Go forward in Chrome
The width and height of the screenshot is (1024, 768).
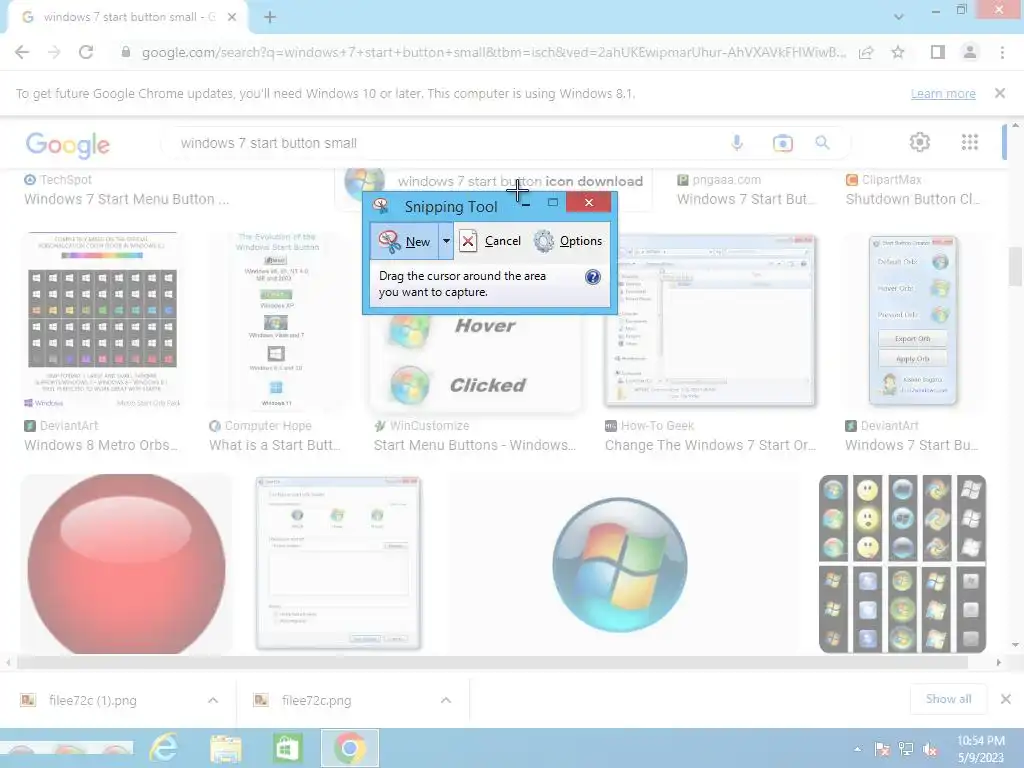pos(54,52)
